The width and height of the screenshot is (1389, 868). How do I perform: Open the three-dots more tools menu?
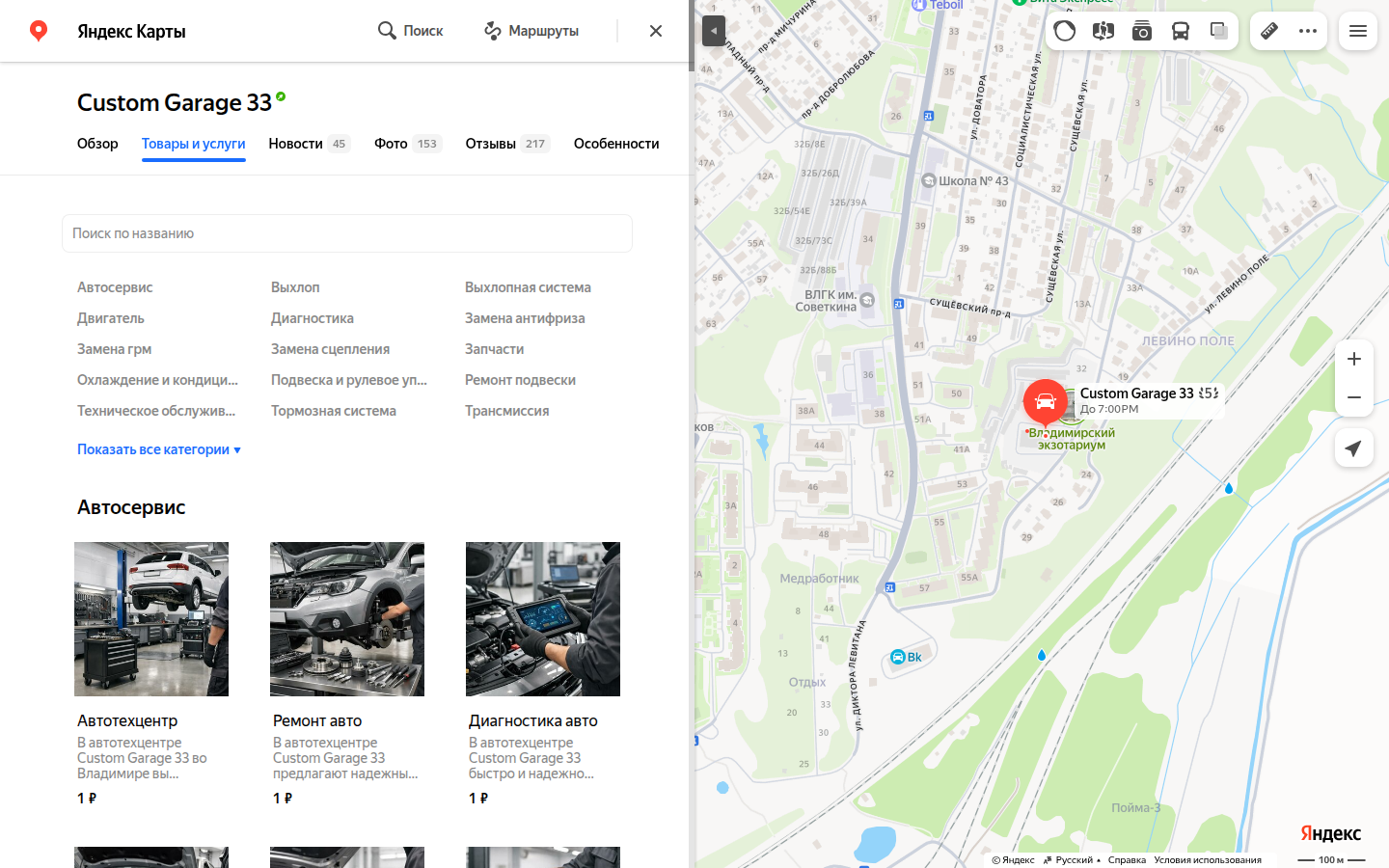(1308, 31)
